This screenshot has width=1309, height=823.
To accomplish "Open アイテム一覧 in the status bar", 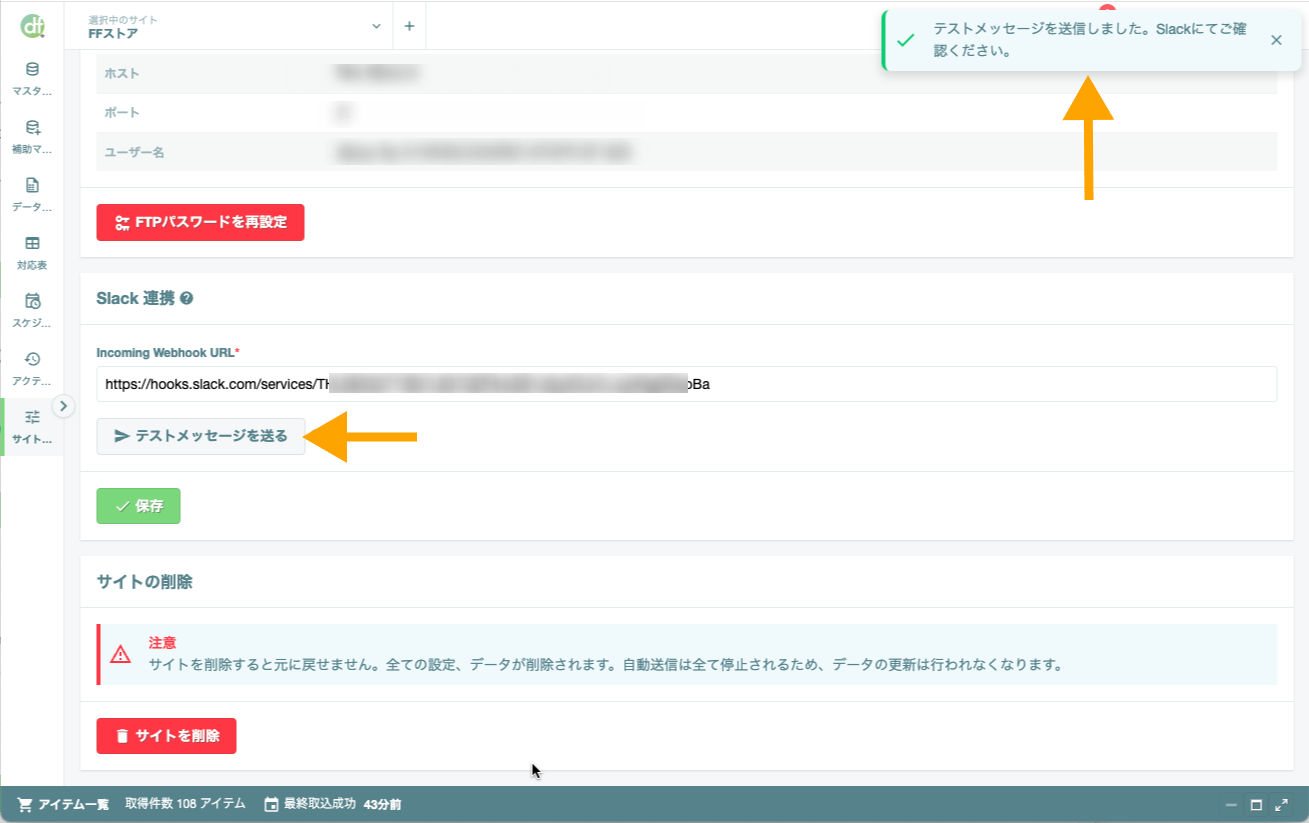I will click(64, 804).
